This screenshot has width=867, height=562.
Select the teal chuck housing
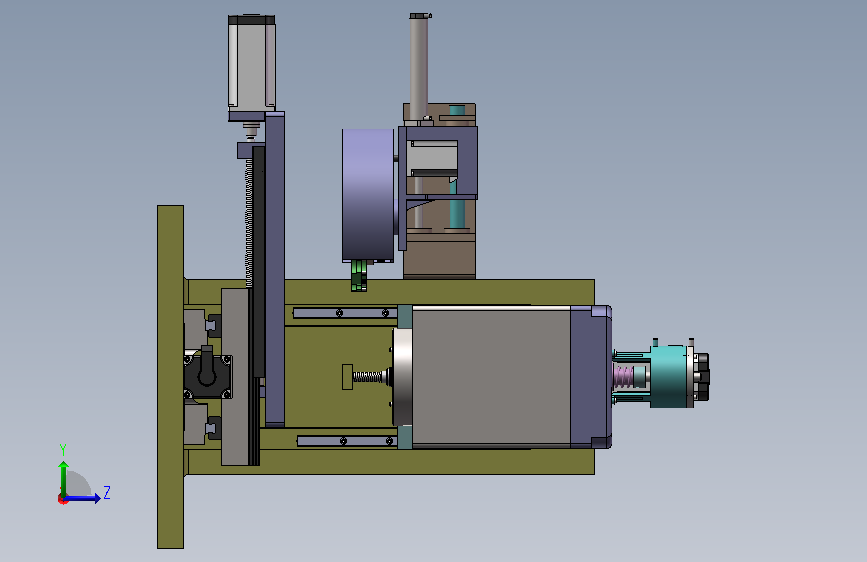click(x=669, y=376)
